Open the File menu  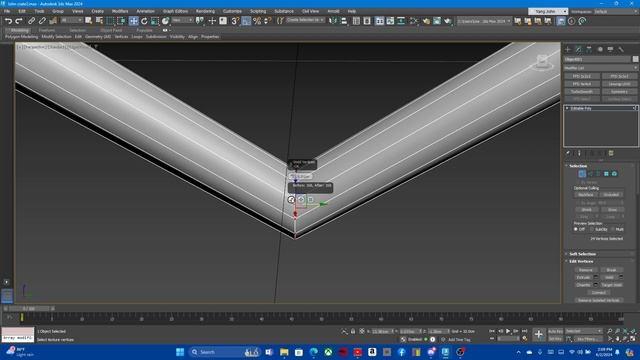(7, 11)
